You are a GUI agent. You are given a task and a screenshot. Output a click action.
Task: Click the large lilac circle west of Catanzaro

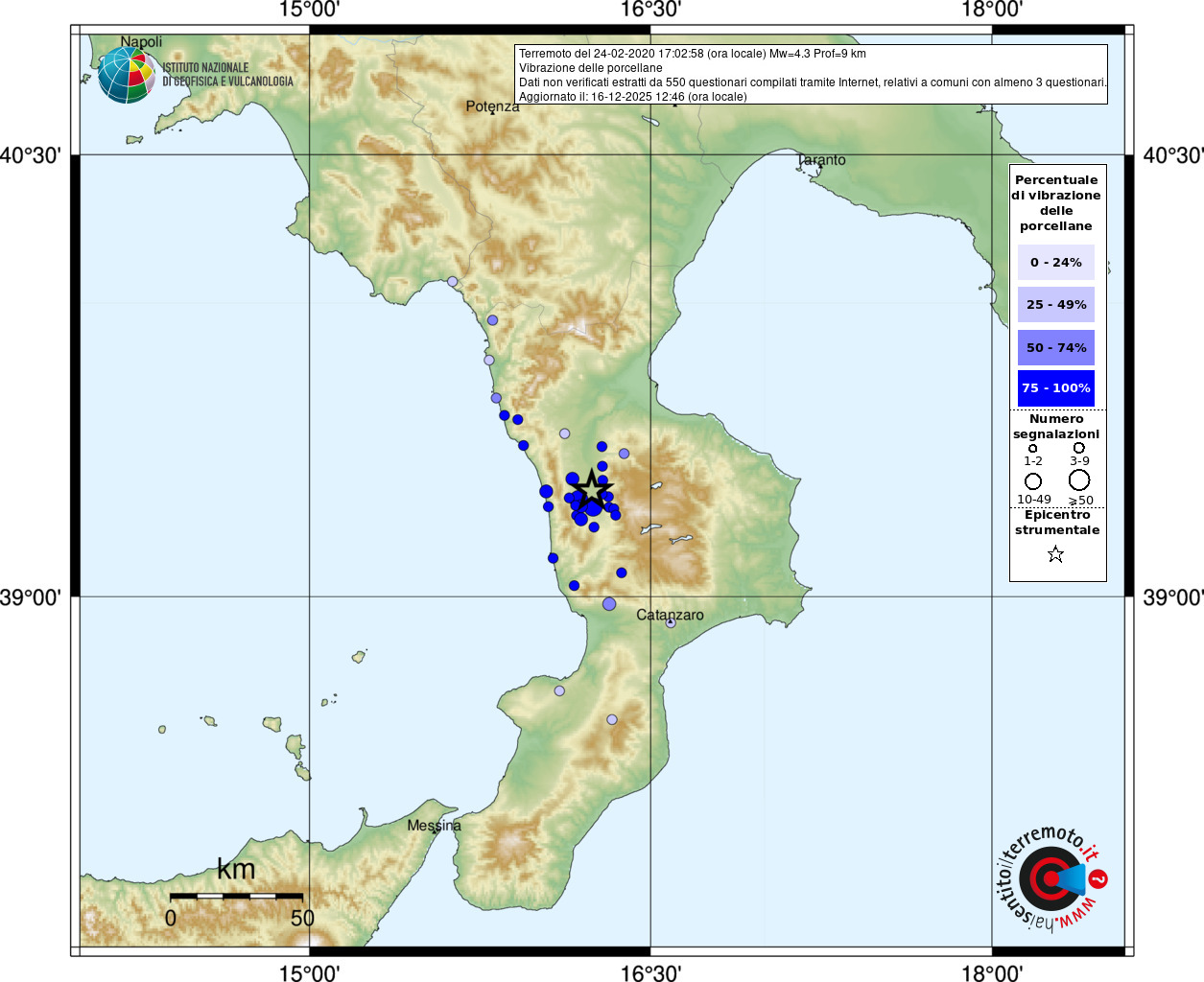[x=609, y=604]
